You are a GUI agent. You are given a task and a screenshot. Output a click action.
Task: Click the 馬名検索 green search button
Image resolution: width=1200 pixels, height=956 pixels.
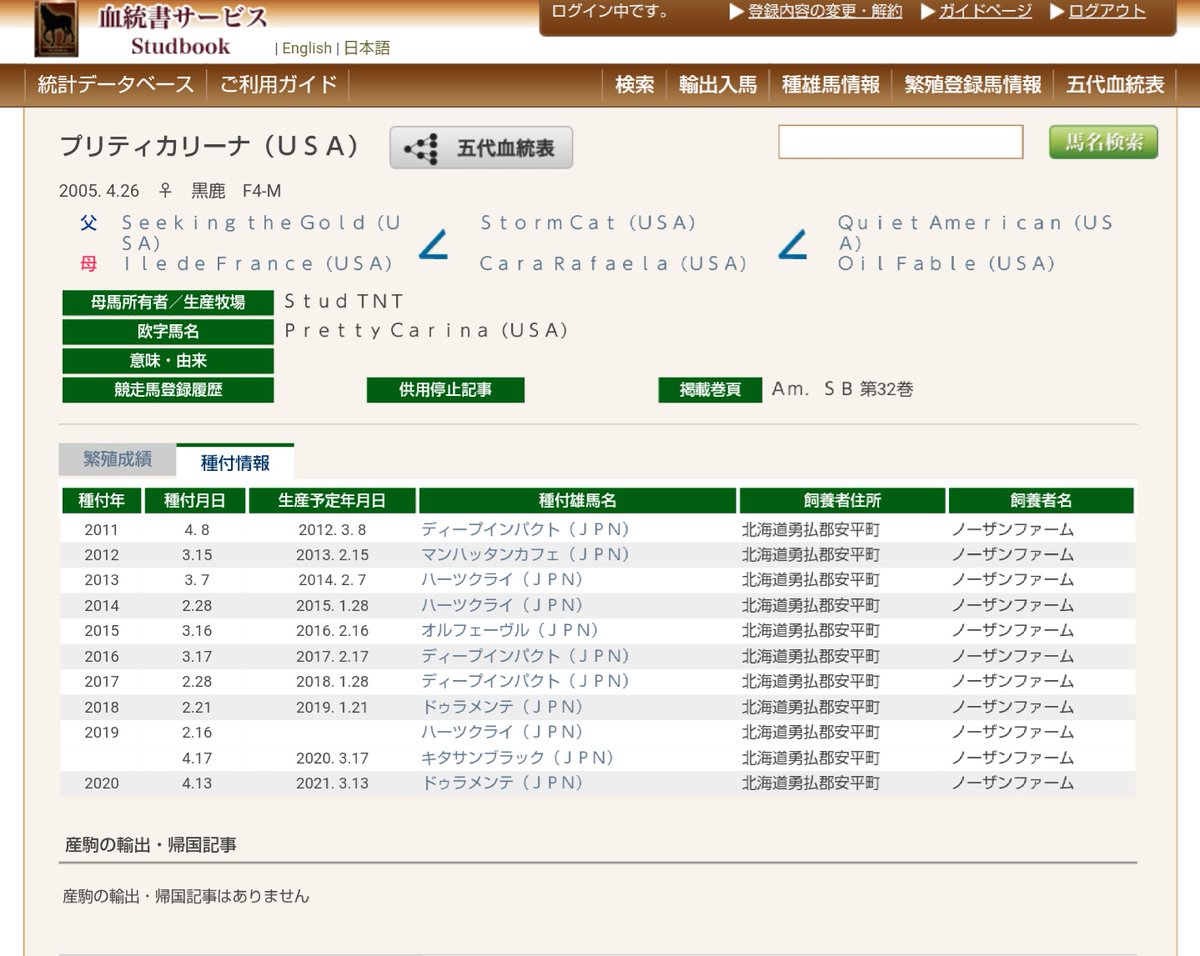tap(1103, 142)
